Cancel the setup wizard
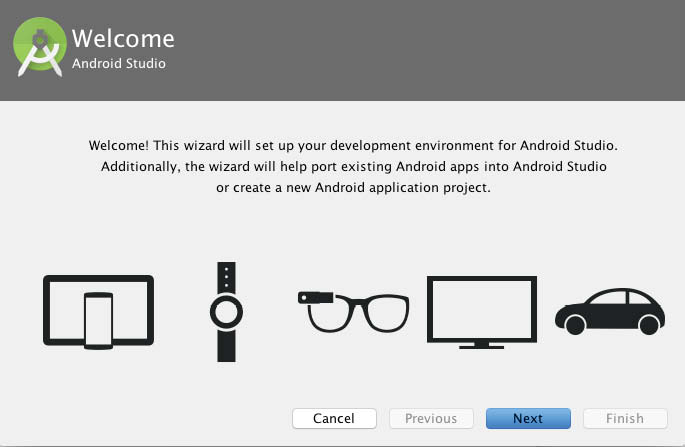The width and height of the screenshot is (685, 447). click(334, 419)
